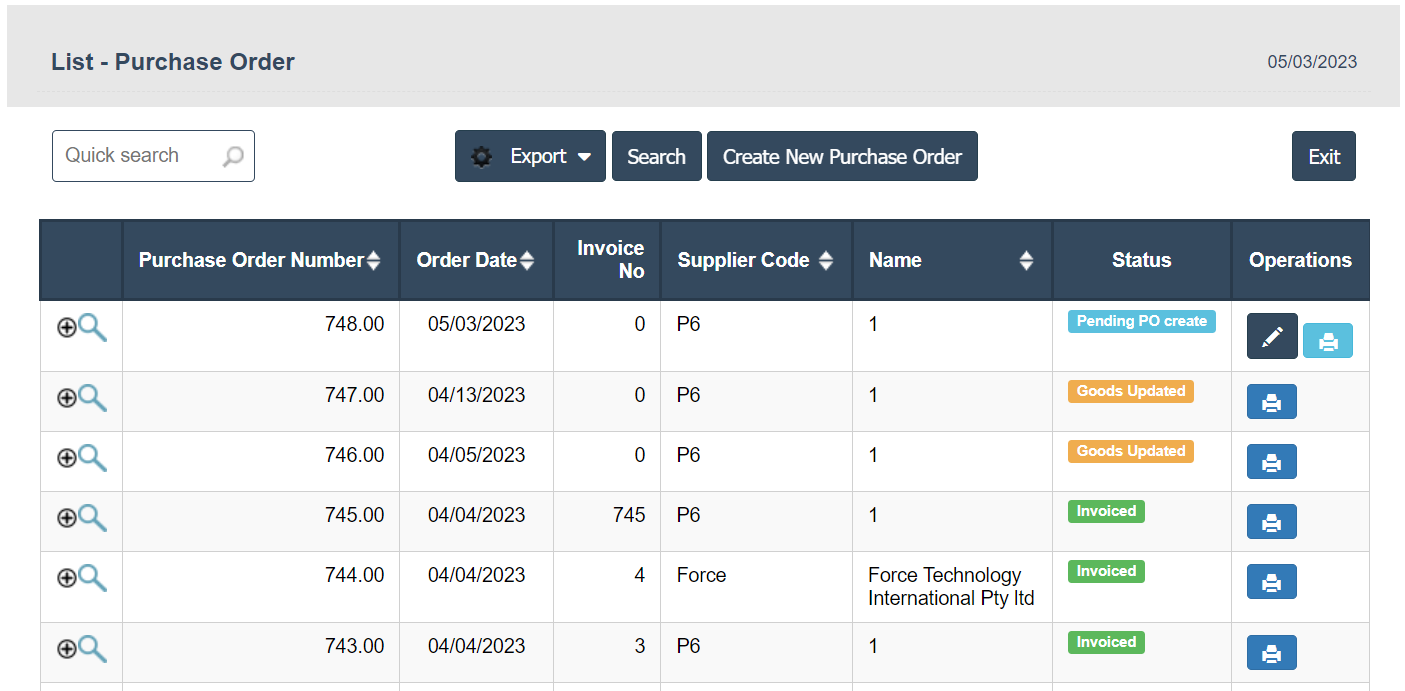Print purchase order 743
The image size is (1405, 691).
click(1271, 653)
